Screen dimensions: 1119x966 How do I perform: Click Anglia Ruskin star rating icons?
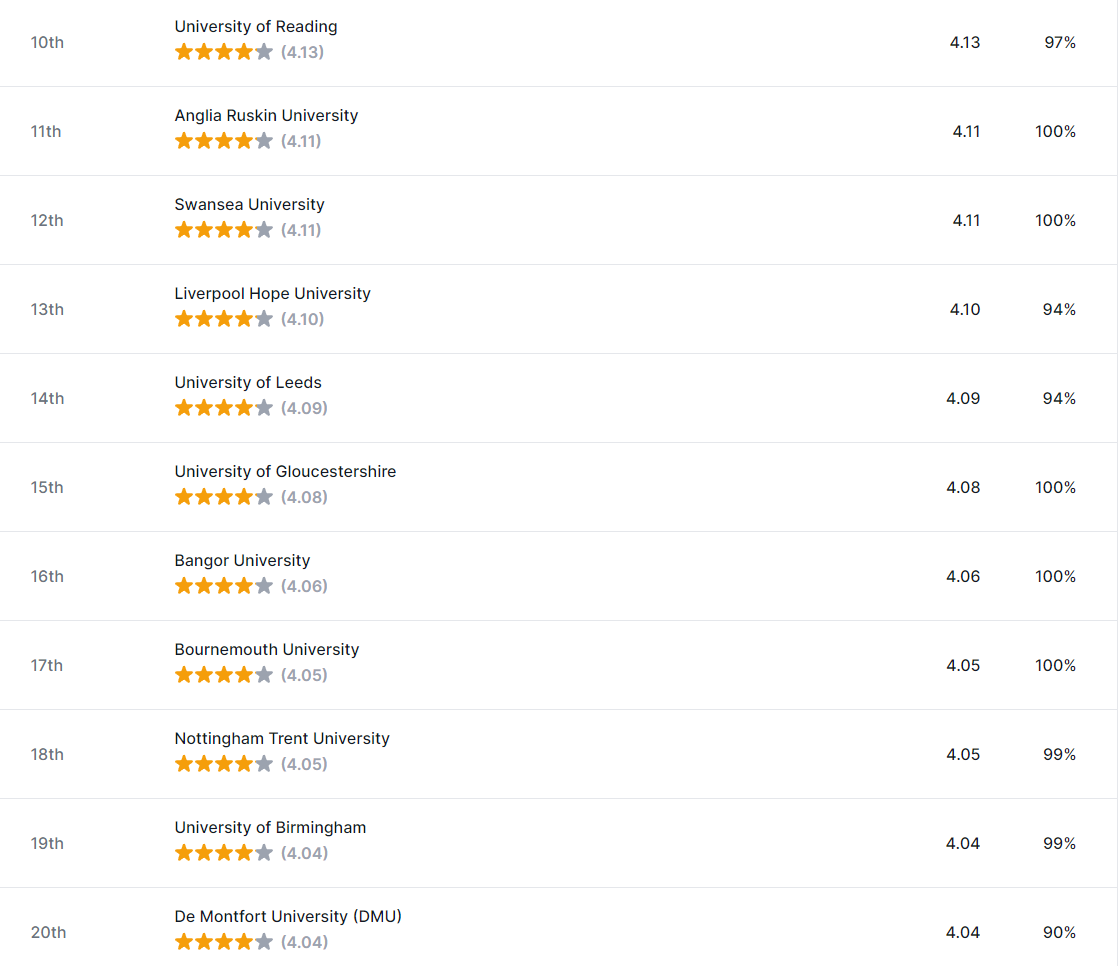(x=224, y=141)
